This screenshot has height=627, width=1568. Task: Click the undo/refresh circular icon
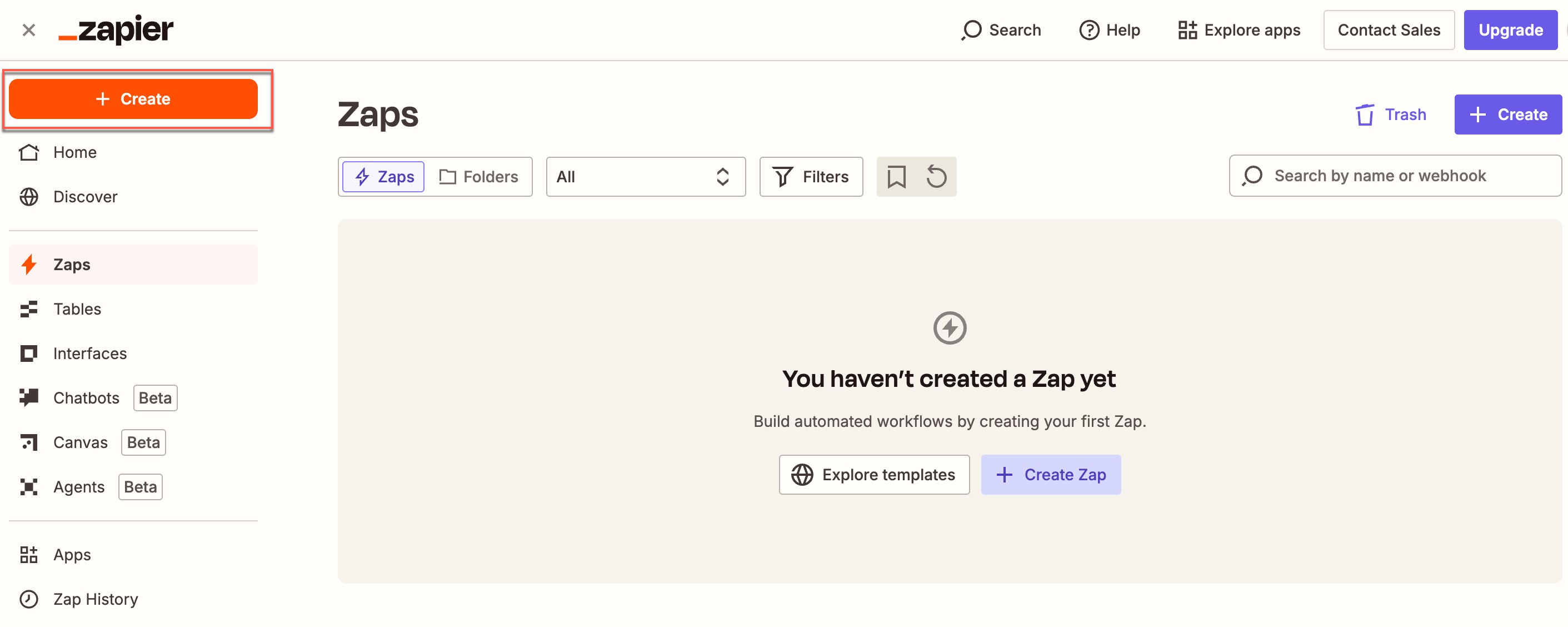[936, 177]
